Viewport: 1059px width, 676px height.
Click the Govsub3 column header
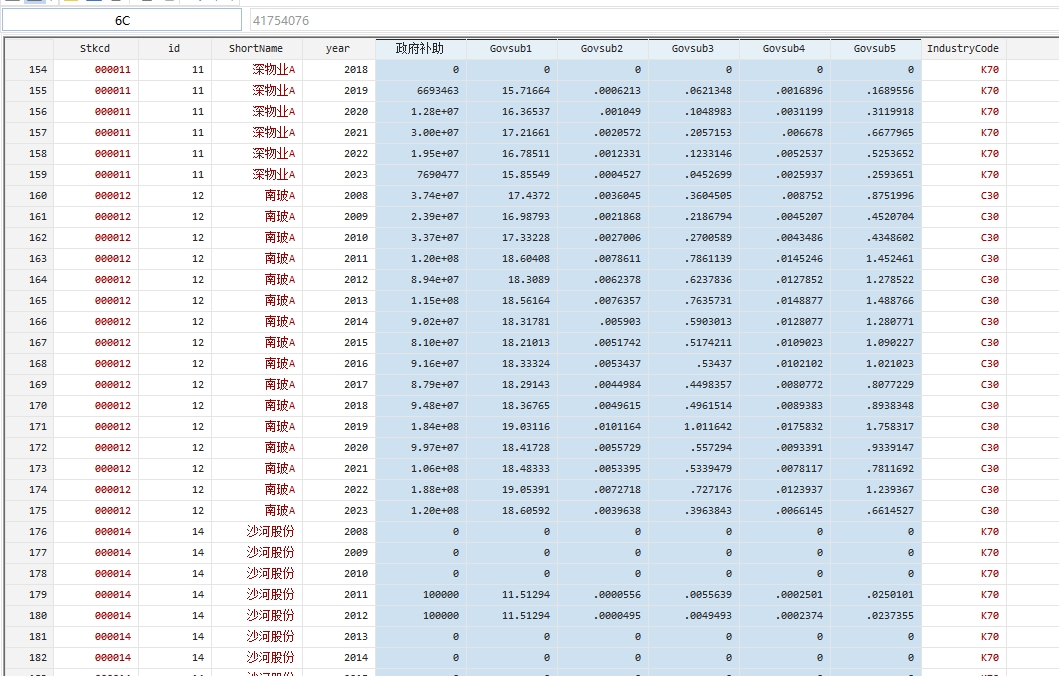tap(693, 48)
